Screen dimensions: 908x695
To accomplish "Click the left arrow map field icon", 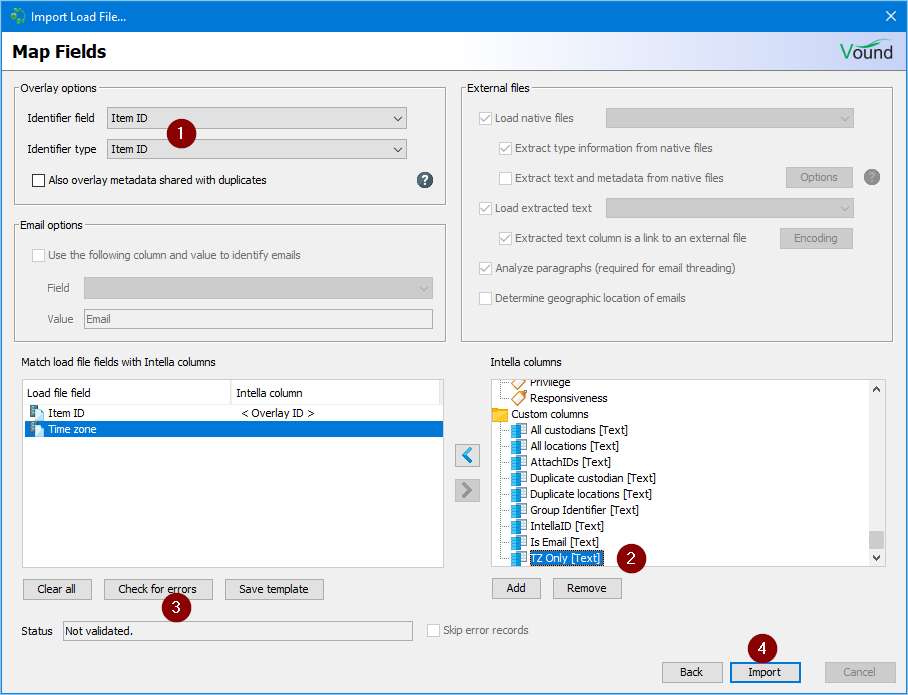I will pos(467,455).
